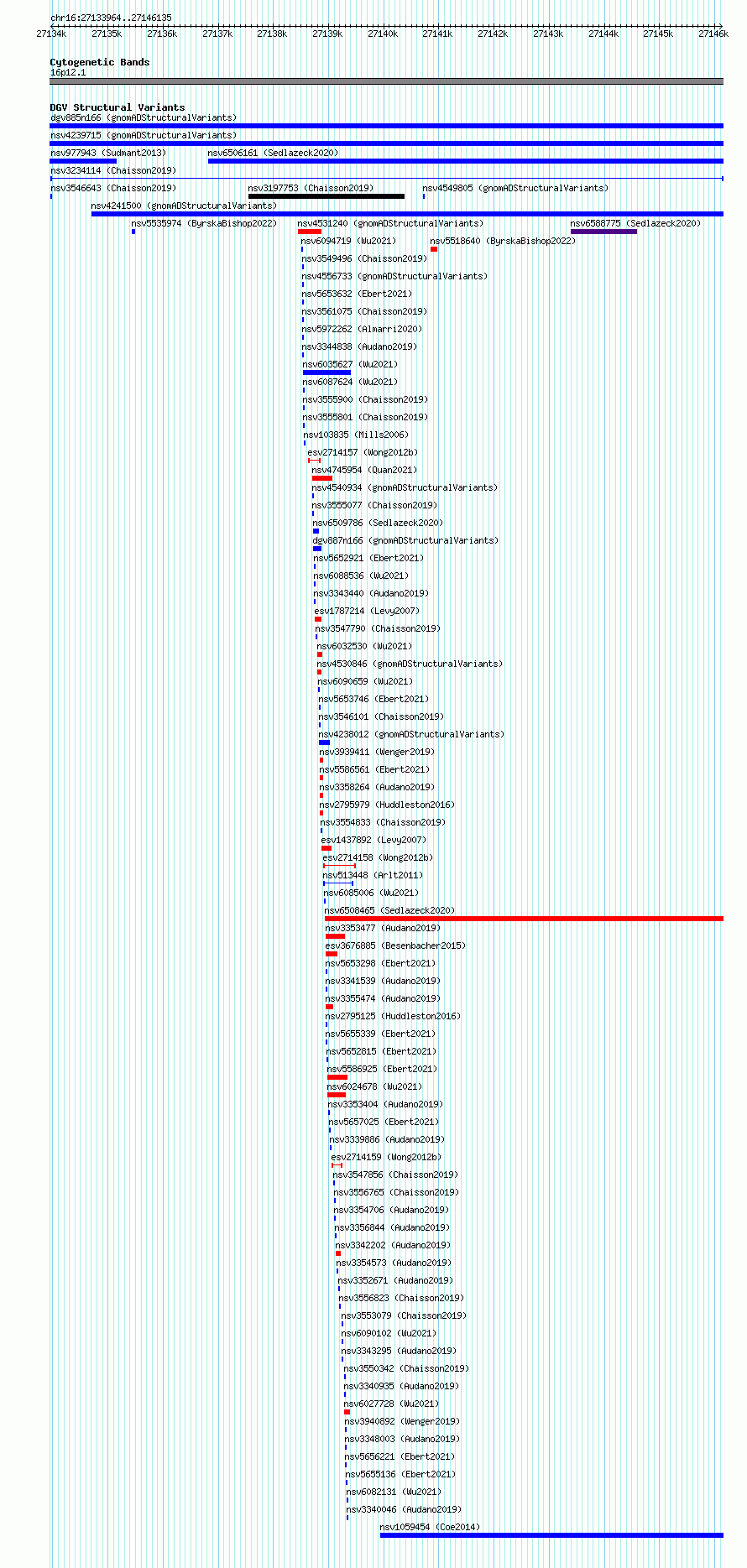
Task: Click the gray 16p12.1 cytoband bar
Action: click(x=387, y=81)
